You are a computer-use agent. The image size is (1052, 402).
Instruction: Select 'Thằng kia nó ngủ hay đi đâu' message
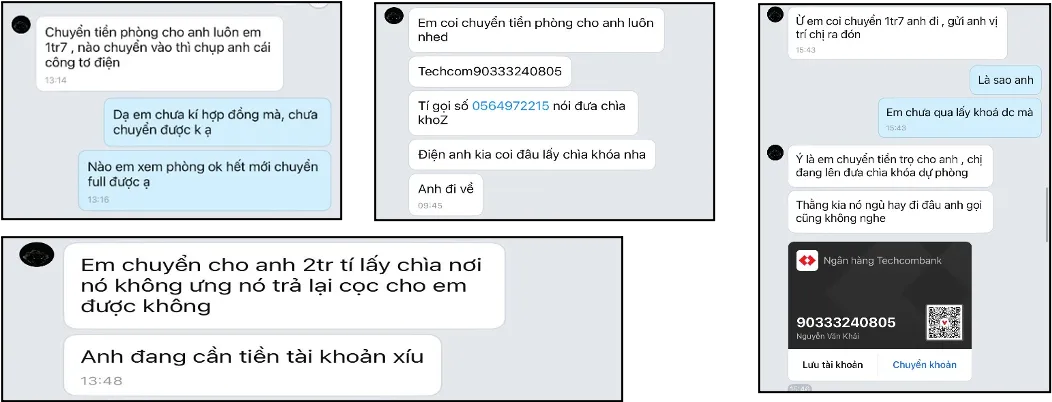point(890,211)
